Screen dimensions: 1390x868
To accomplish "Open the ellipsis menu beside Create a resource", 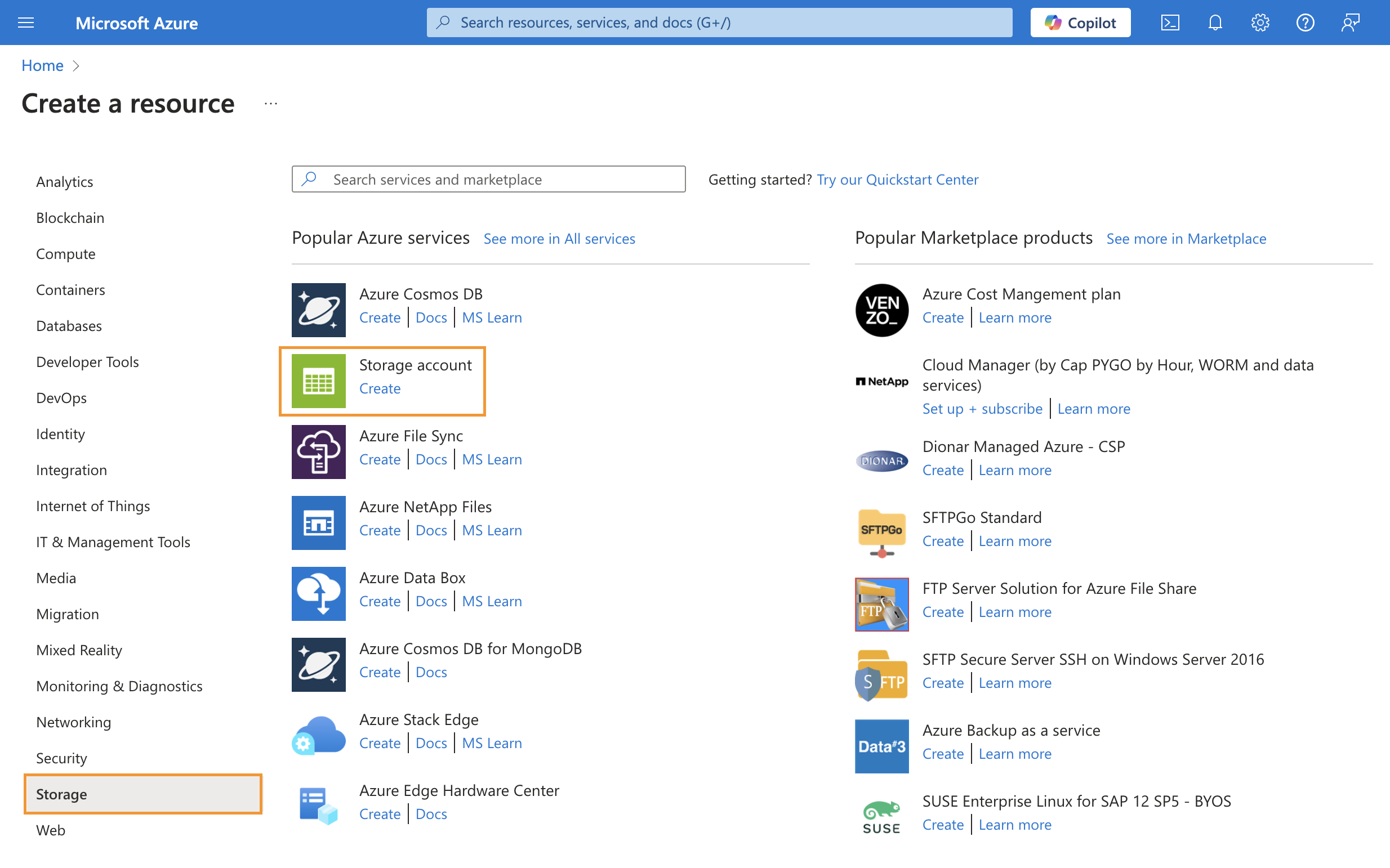I will tap(270, 104).
